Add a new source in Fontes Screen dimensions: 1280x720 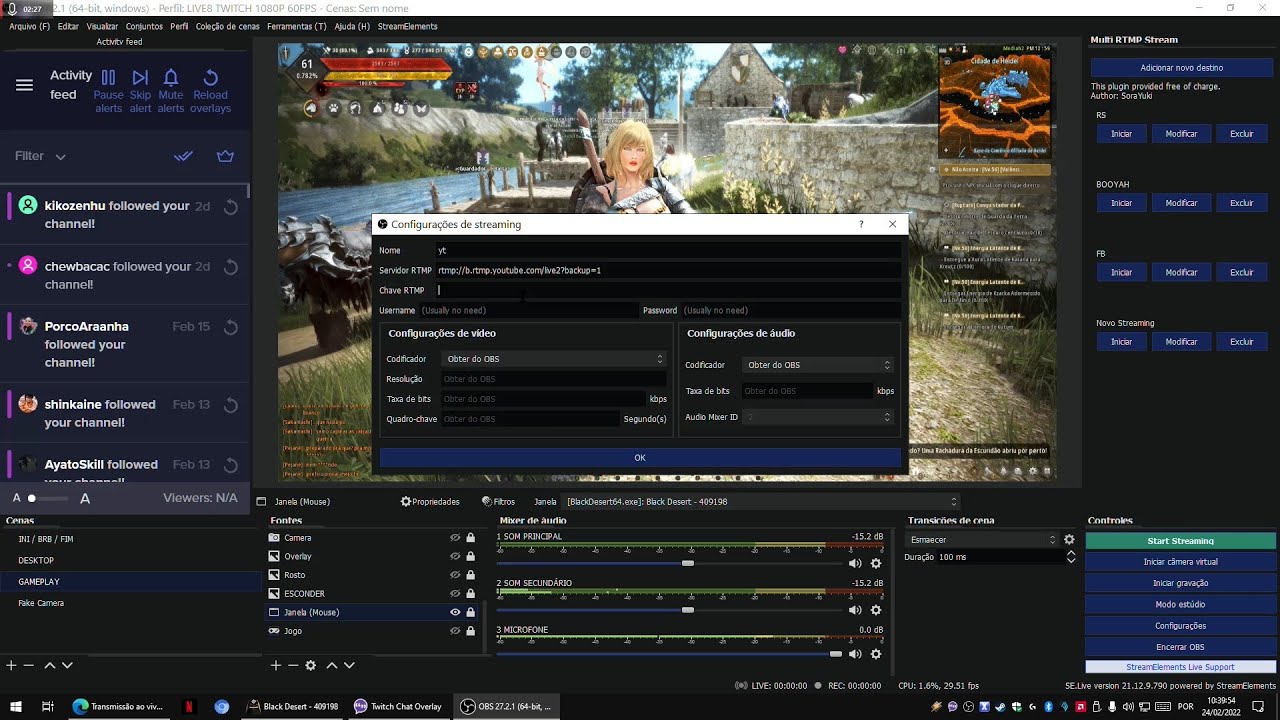(x=275, y=665)
